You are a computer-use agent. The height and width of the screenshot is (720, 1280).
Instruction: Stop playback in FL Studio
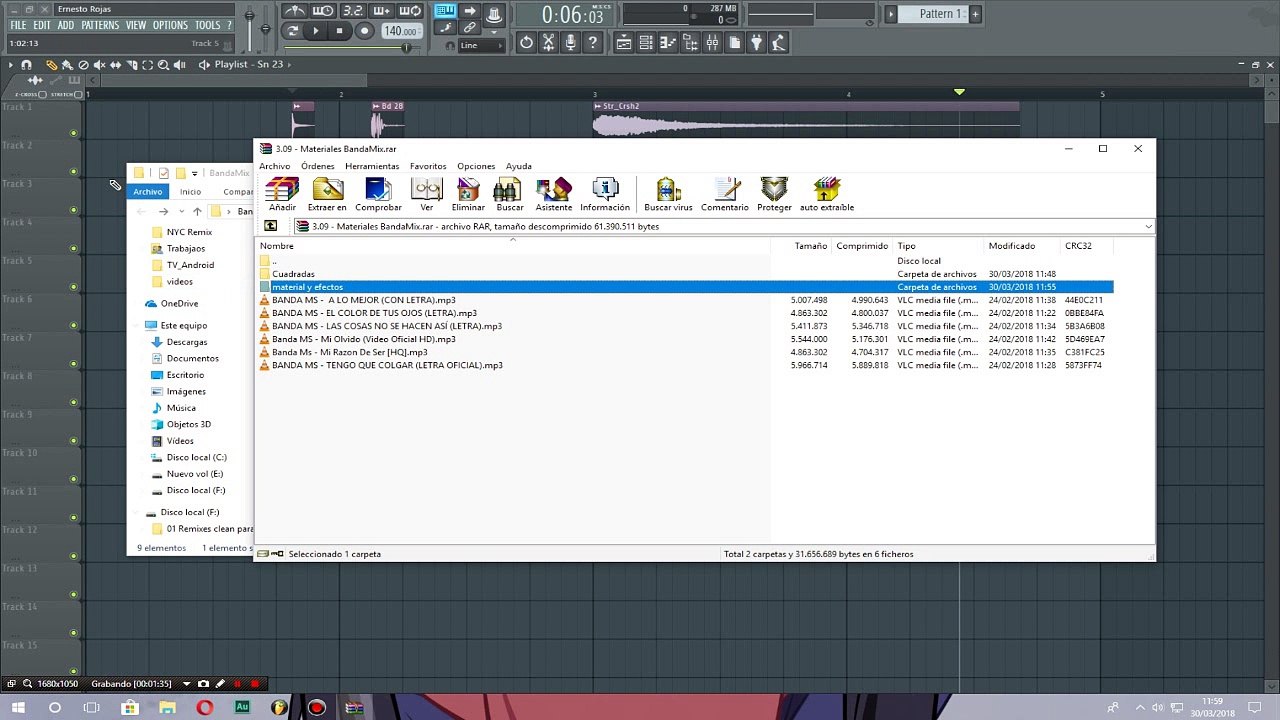tap(340, 31)
